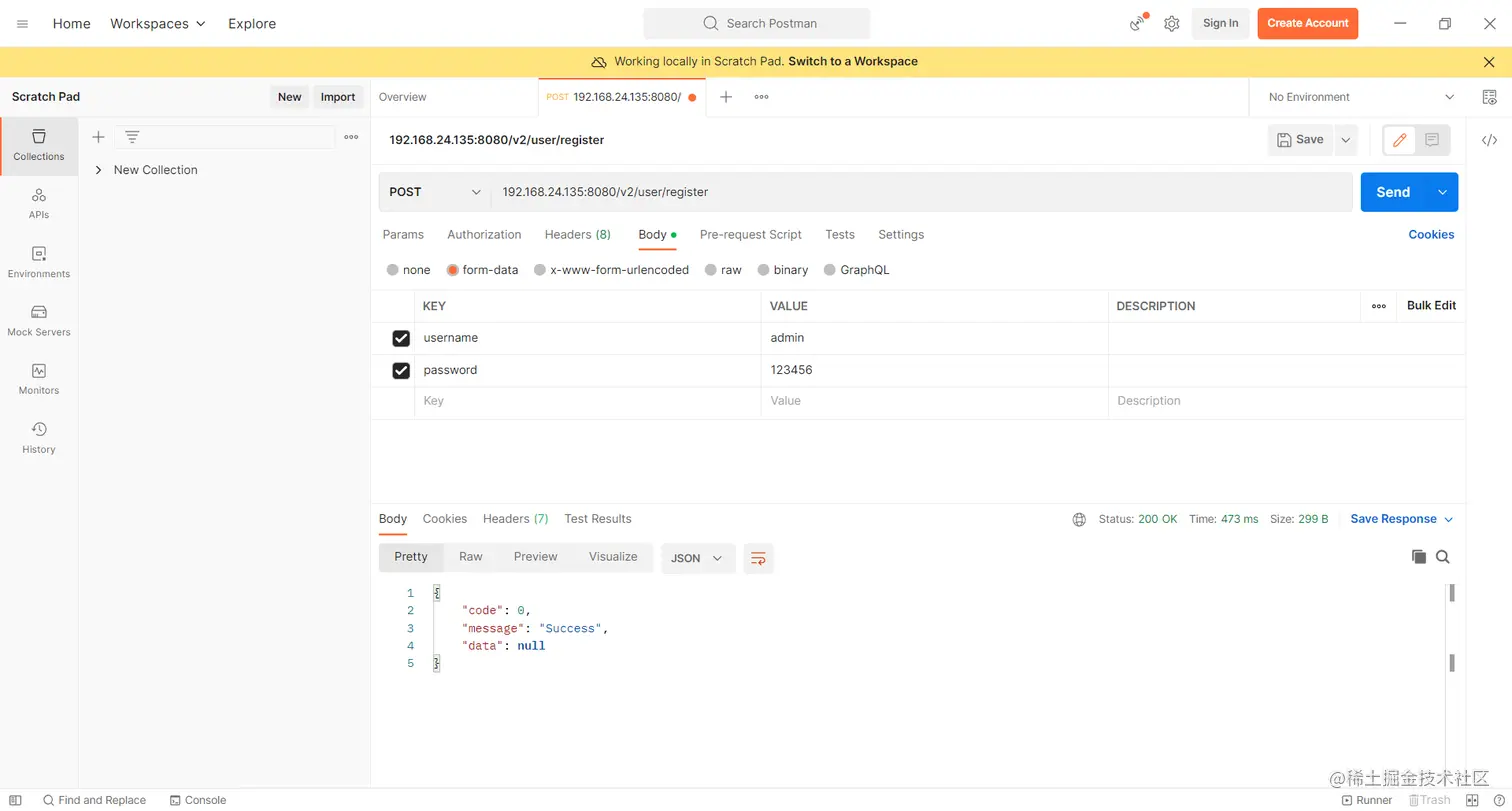Viewport: 1512px width, 811px height.
Task: Open the hamburger menu icon
Action: 22,23
